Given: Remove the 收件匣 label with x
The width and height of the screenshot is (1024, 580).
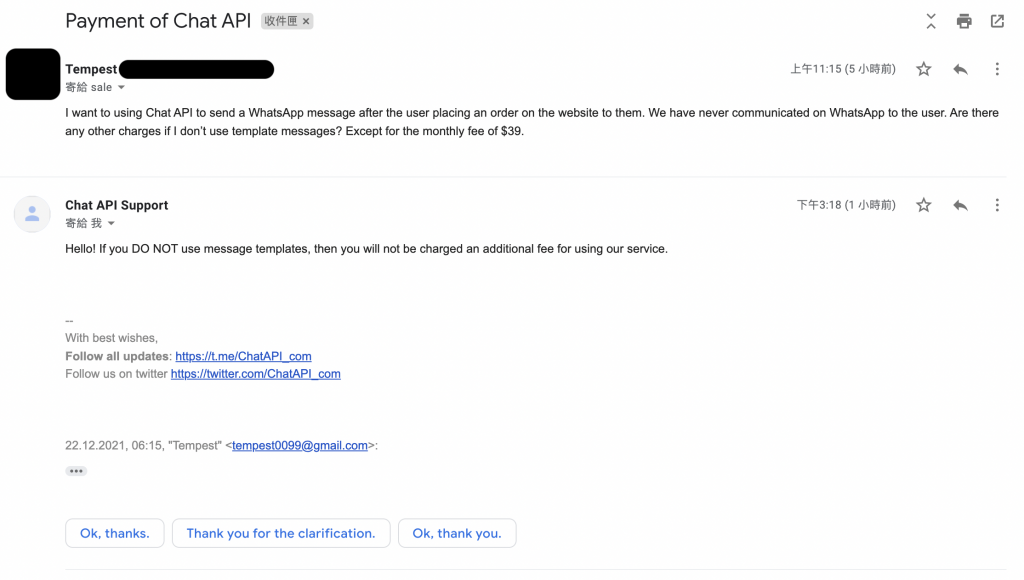Looking at the screenshot, I should tap(306, 21).
